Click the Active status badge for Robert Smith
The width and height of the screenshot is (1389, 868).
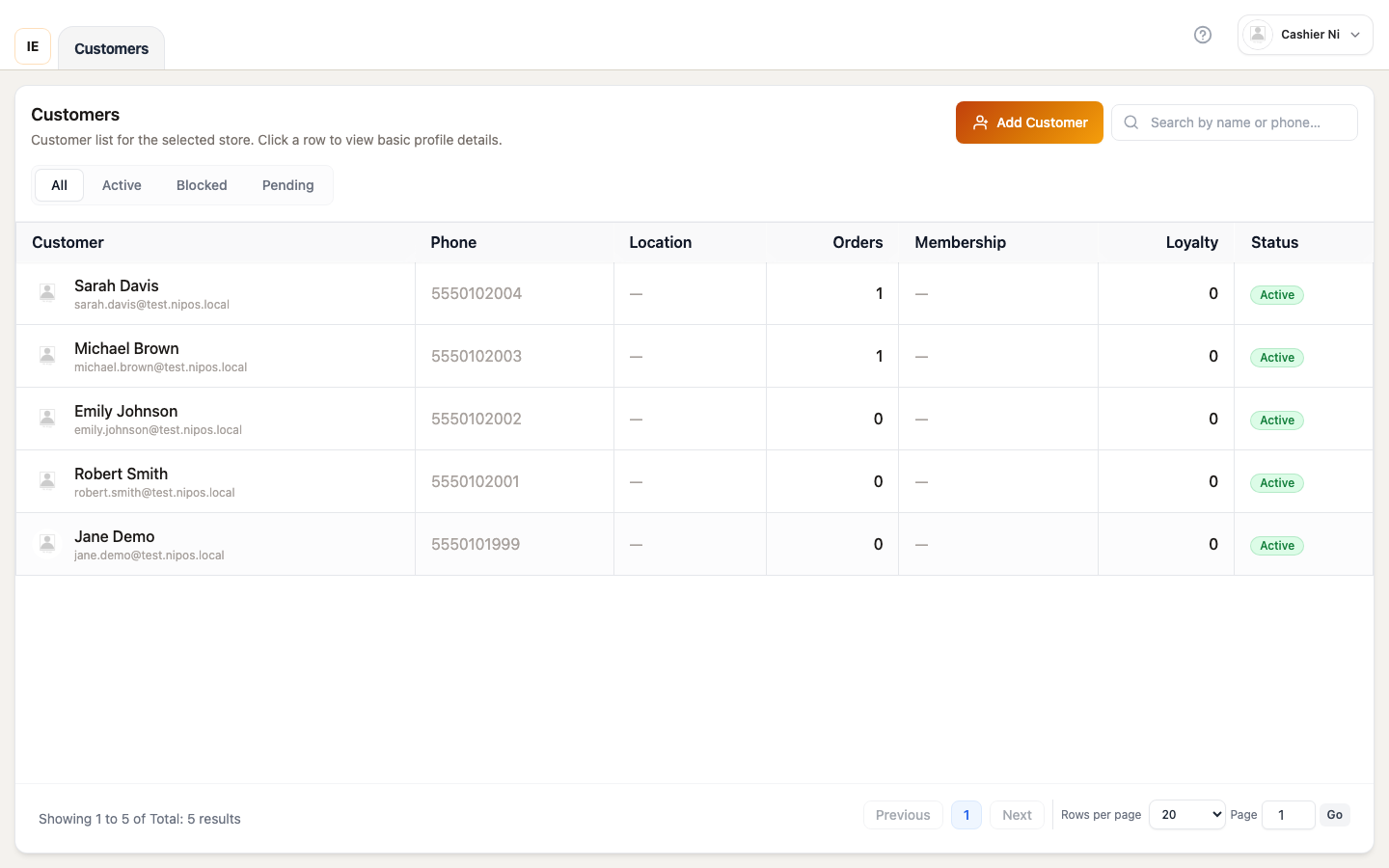tap(1277, 483)
